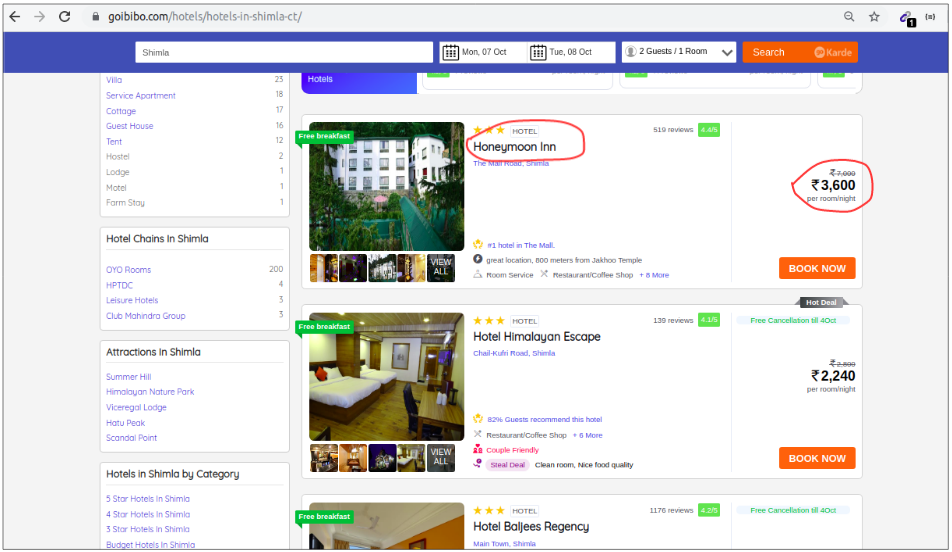View All photos for Honeymoon Inn
The height and width of the screenshot is (552, 952).
441,268
